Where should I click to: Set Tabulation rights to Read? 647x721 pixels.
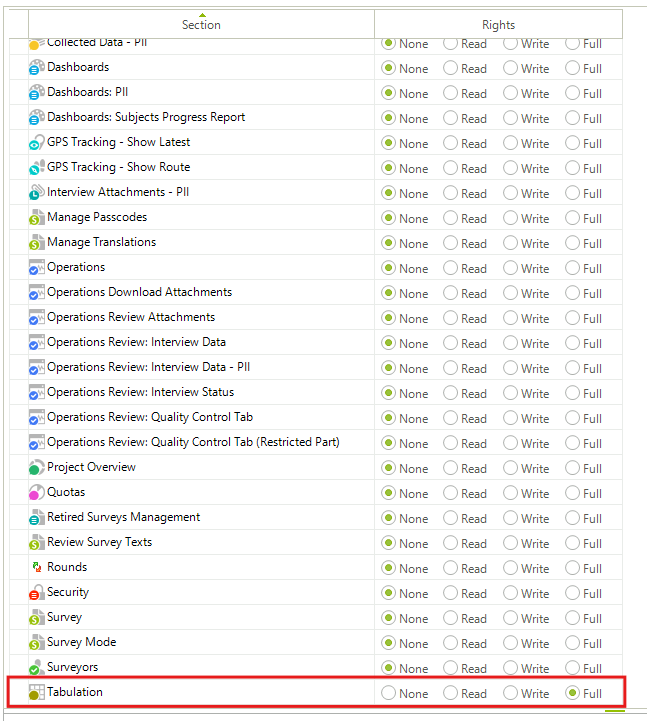pyautogui.click(x=451, y=693)
